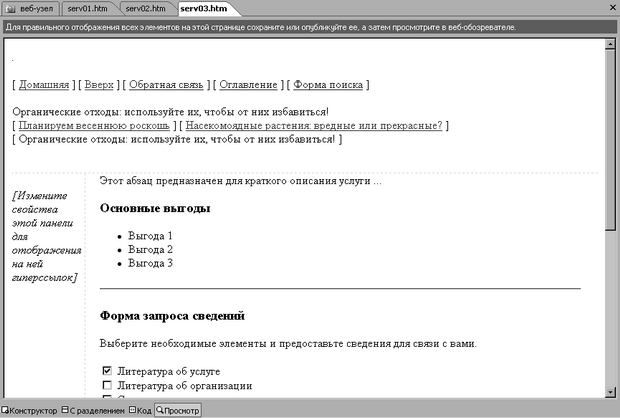Open the Планируем весеннюю роскошь link

click(95, 126)
